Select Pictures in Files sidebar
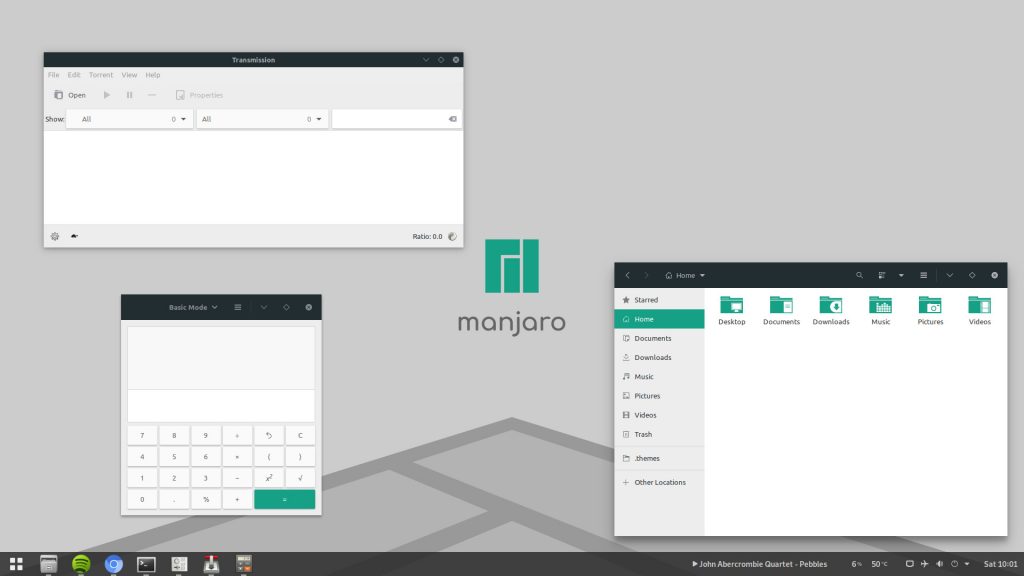Image resolution: width=1024 pixels, height=576 pixels. pyautogui.click(x=659, y=396)
